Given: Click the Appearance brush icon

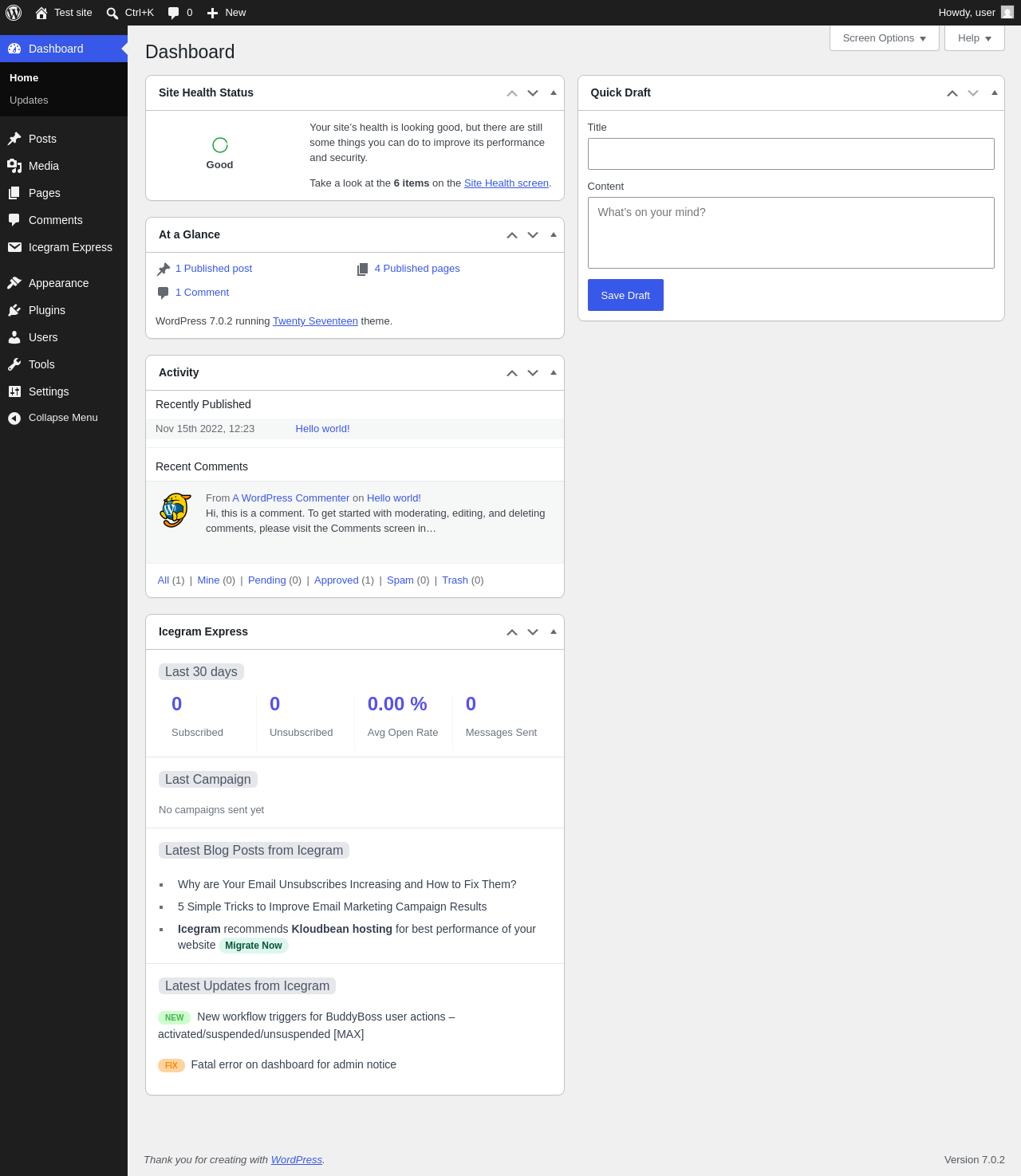Looking at the screenshot, I should 14,283.
